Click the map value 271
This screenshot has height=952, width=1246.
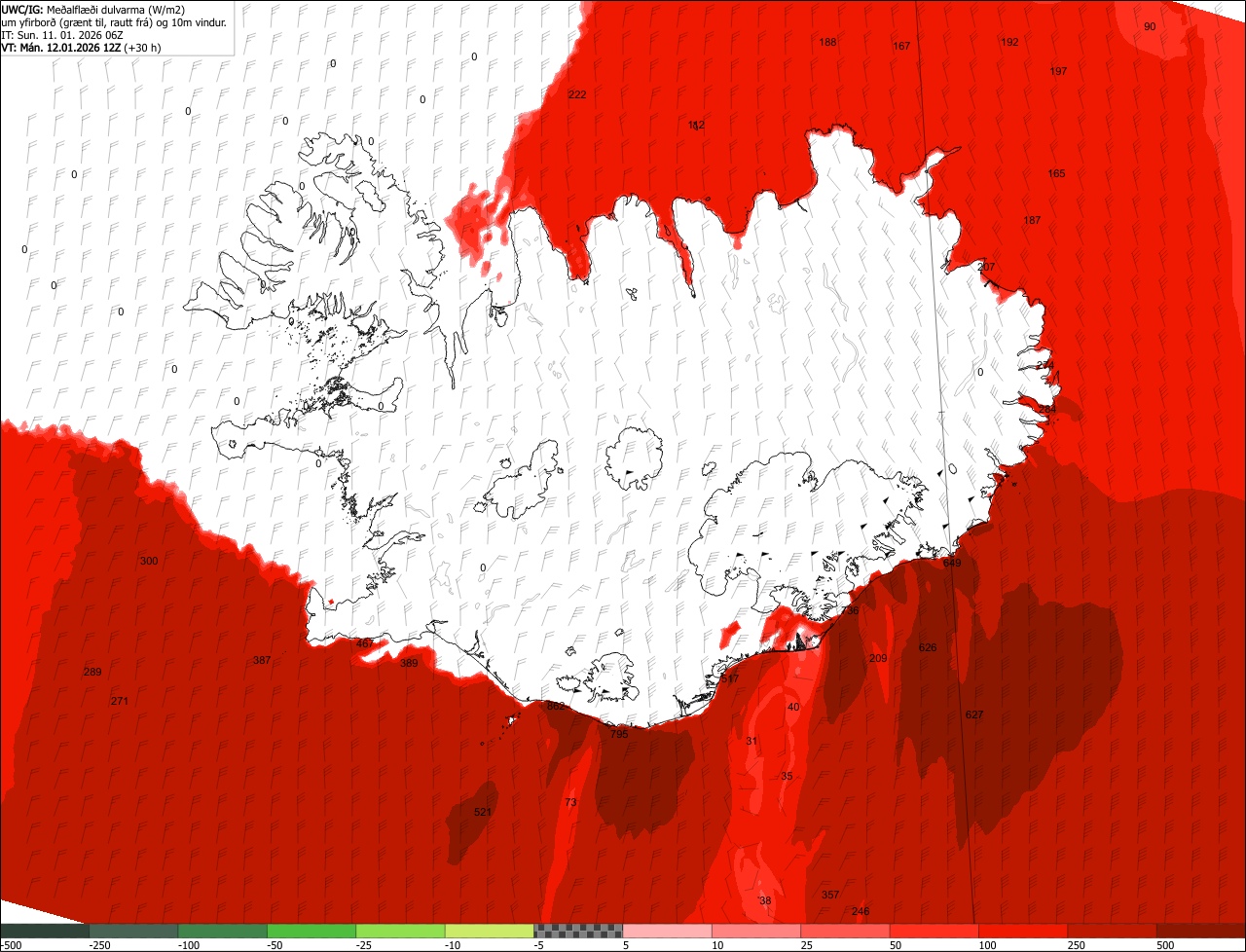120,701
